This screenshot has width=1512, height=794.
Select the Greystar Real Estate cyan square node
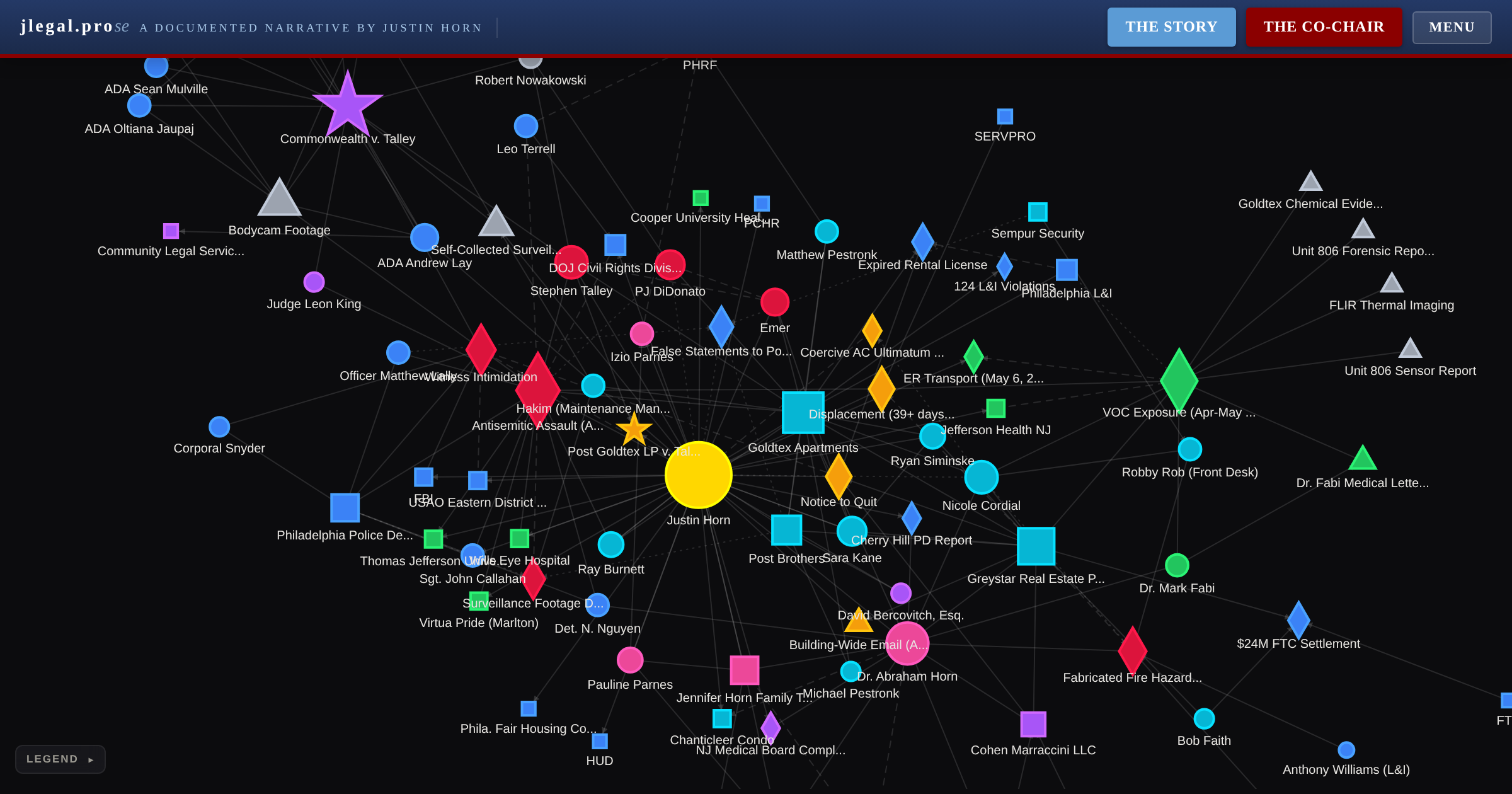click(x=1036, y=546)
